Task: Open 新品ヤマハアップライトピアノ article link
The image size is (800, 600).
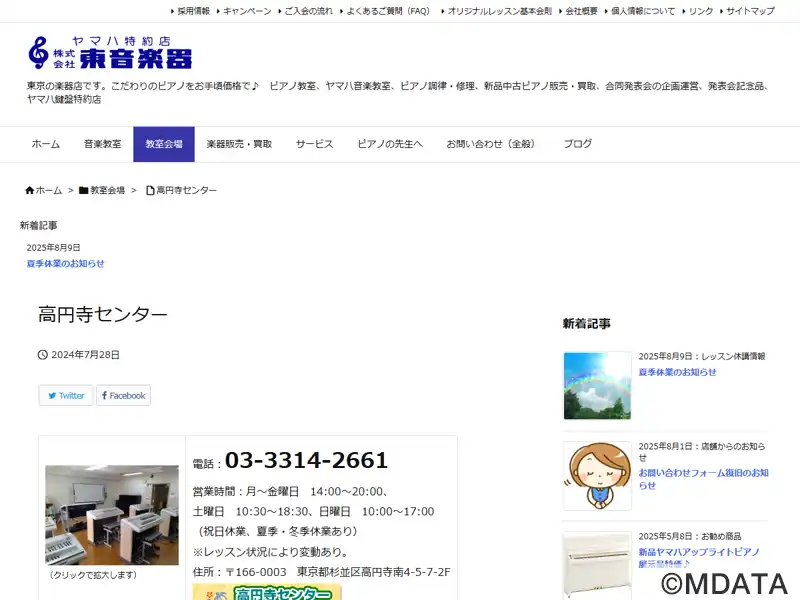Action: 699,558
